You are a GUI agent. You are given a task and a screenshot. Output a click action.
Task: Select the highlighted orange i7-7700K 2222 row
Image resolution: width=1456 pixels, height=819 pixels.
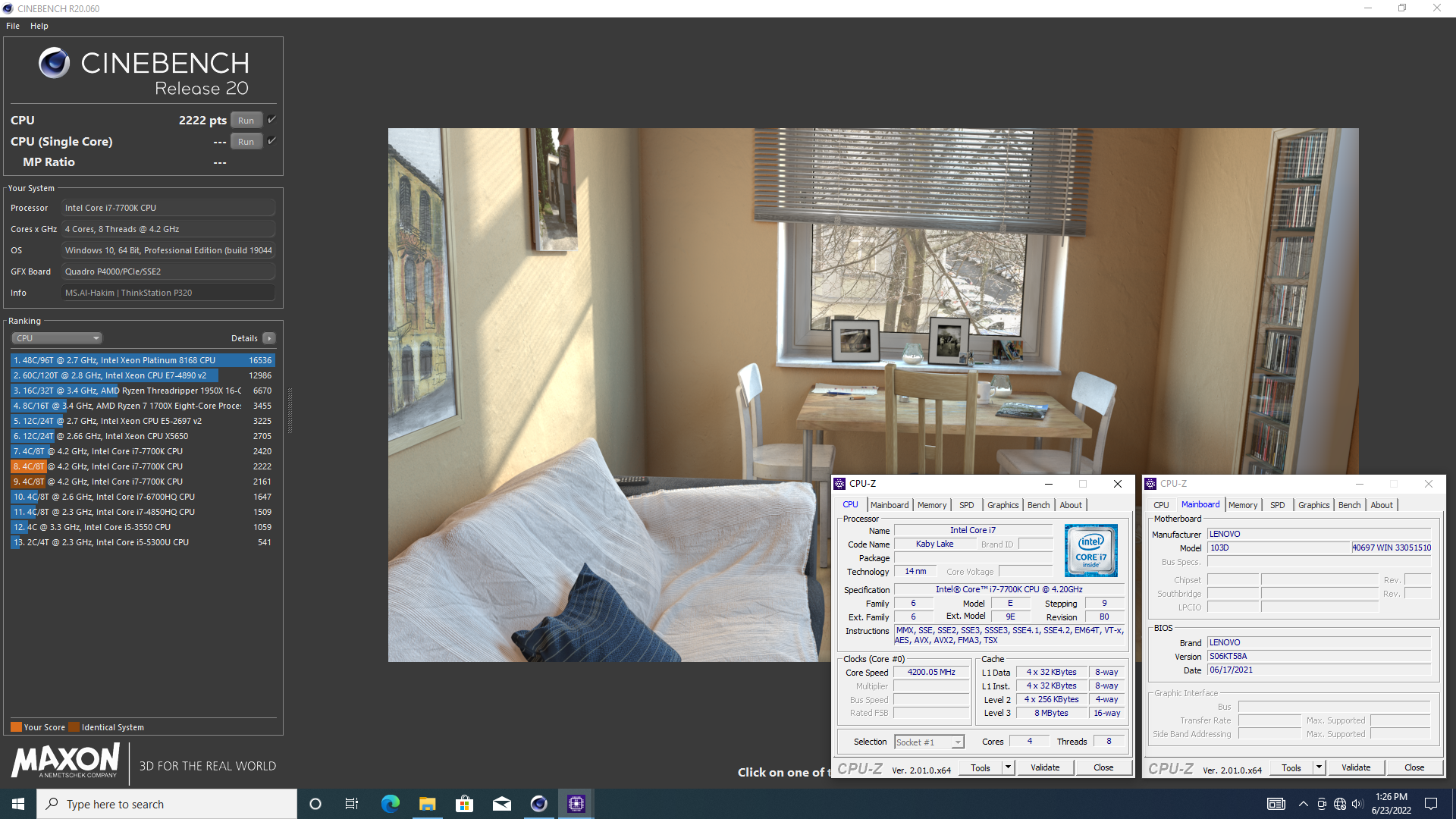click(143, 466)
